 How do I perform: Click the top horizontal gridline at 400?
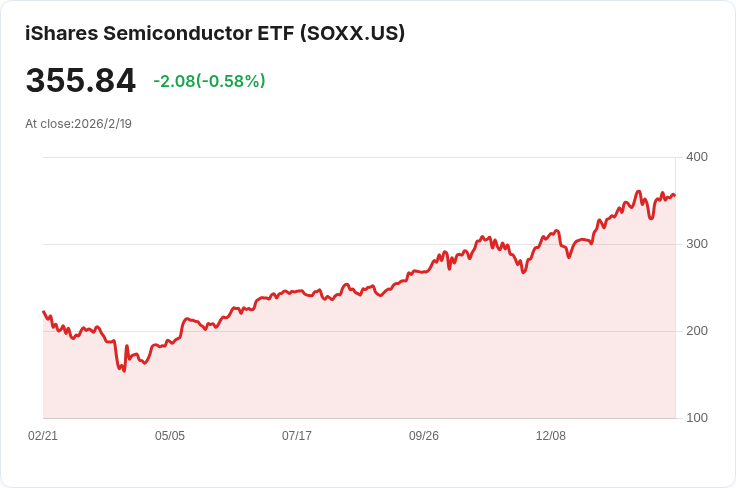(x=360, y=157)
